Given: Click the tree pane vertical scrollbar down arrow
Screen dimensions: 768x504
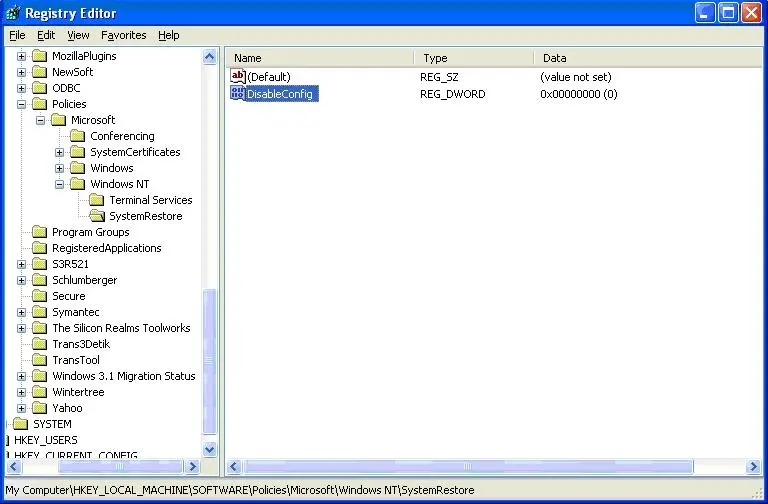Looking at the screenshot, I should (209, 450).
